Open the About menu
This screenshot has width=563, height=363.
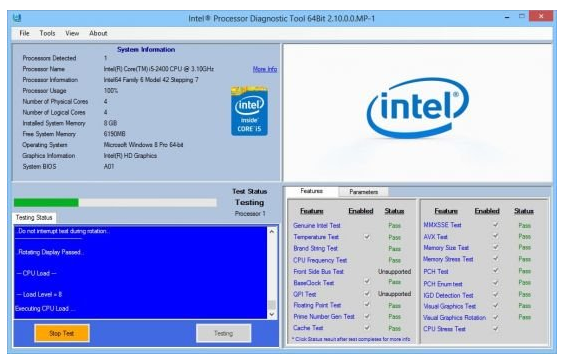coord(98,33)
